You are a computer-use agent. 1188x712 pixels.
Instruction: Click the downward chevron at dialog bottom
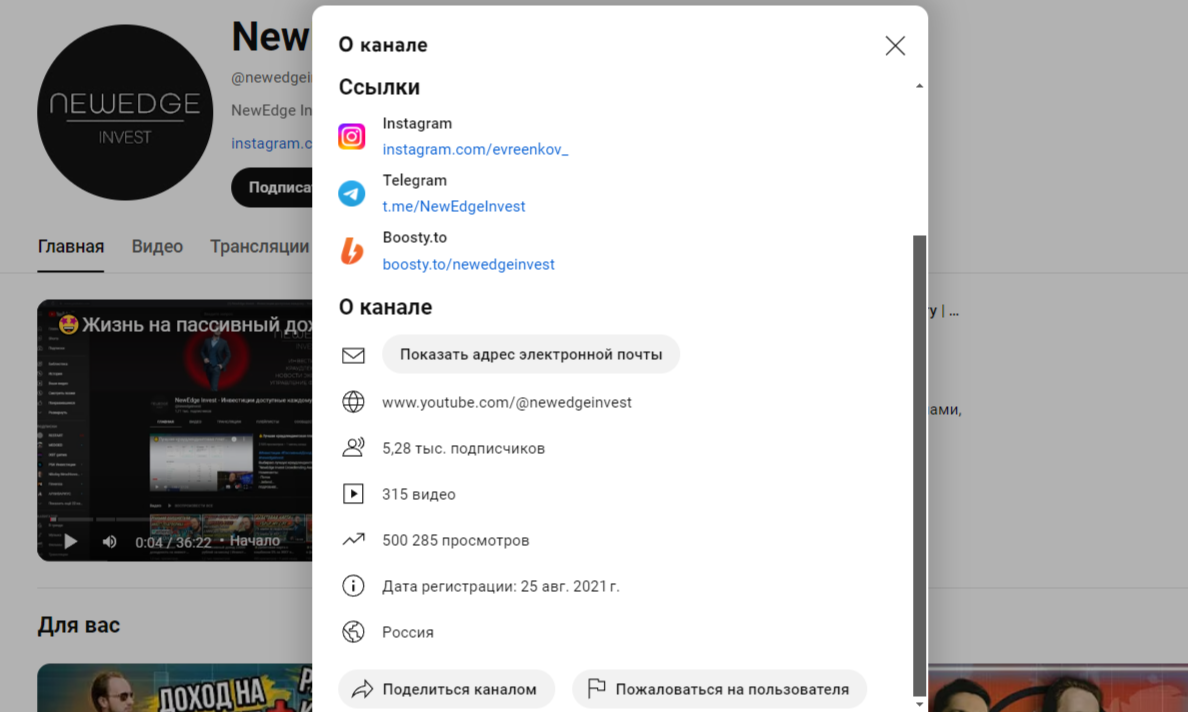918,703
